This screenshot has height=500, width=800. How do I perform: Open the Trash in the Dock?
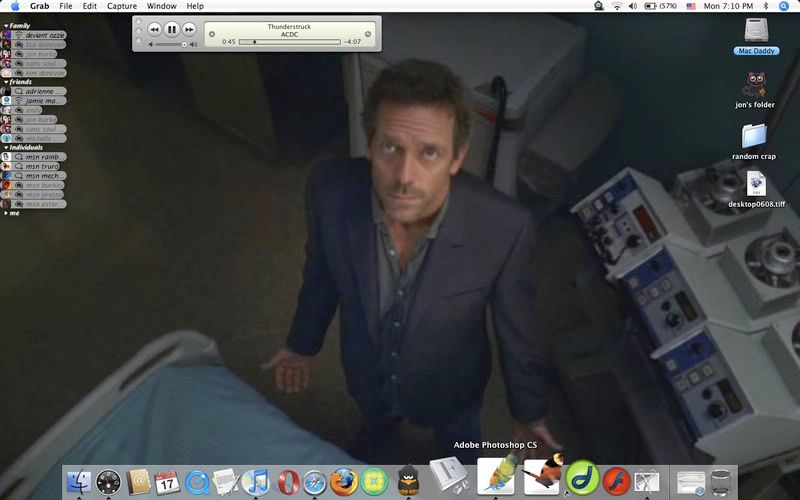[x=720, y=482]
